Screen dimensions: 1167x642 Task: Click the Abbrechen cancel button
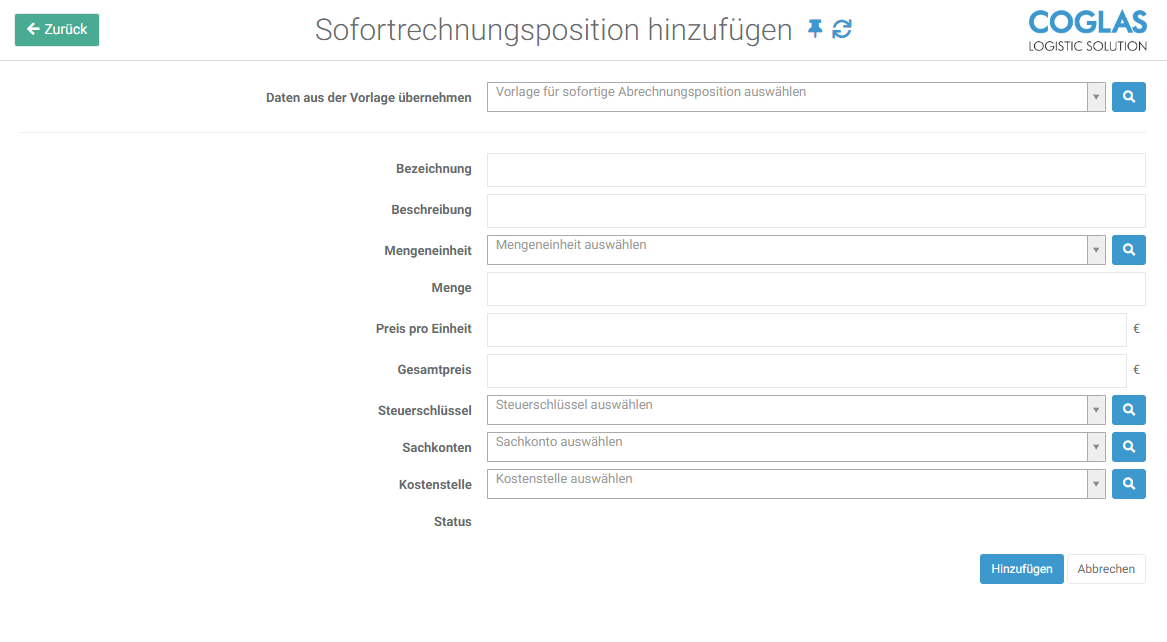click(1106, 569)
